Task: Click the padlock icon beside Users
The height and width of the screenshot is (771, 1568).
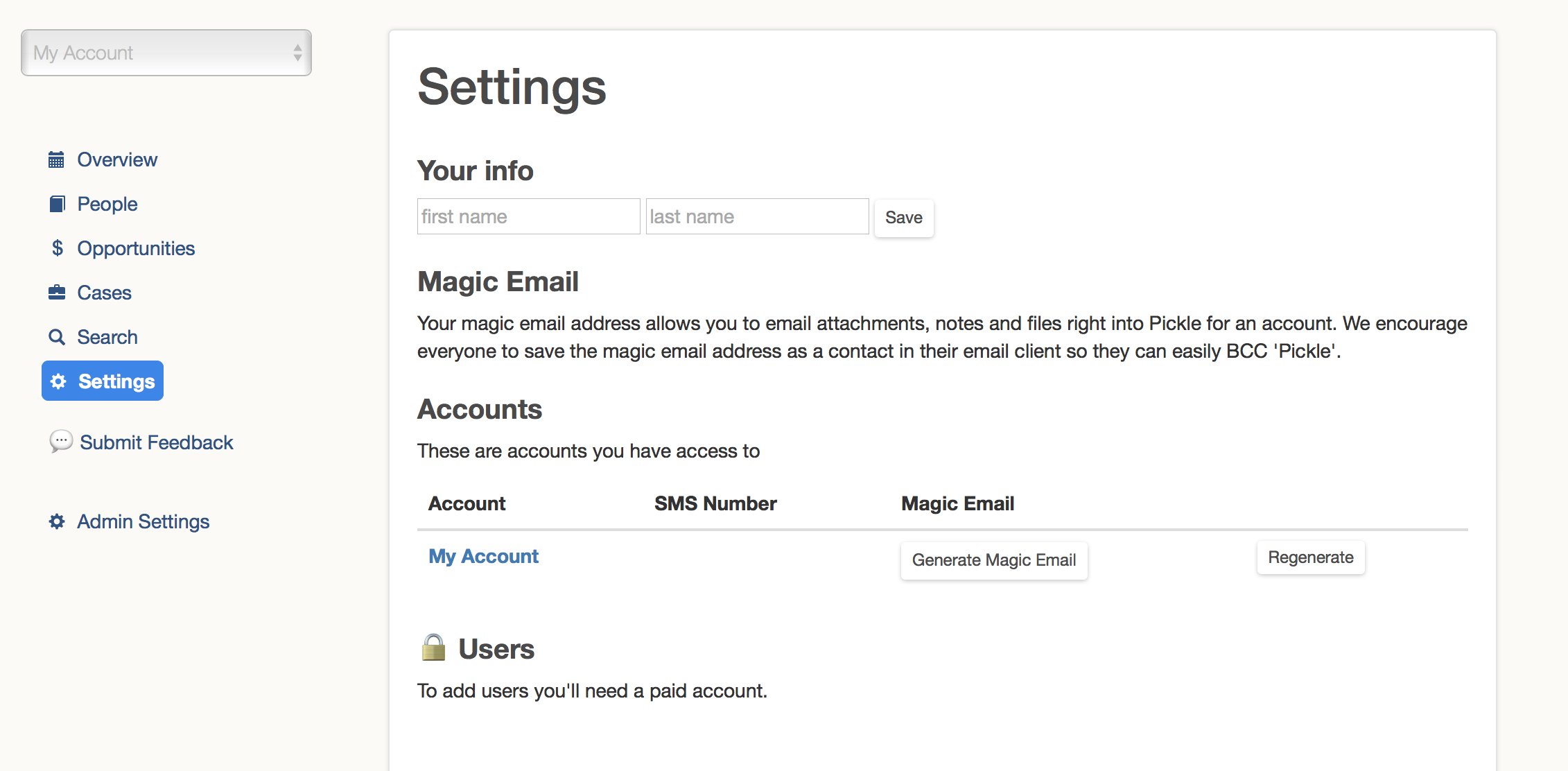Action: (x=434, y=648)
